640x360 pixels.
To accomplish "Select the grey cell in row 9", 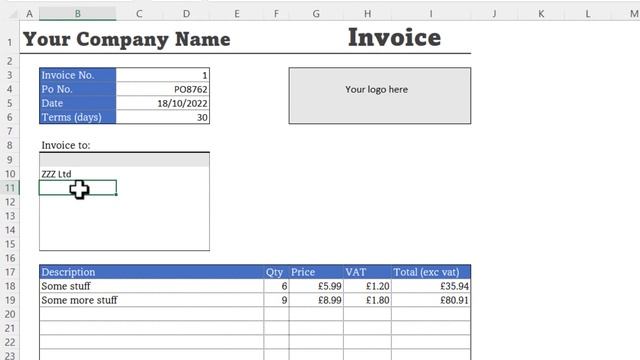I will pyautogui.click(x=124, y=160).
